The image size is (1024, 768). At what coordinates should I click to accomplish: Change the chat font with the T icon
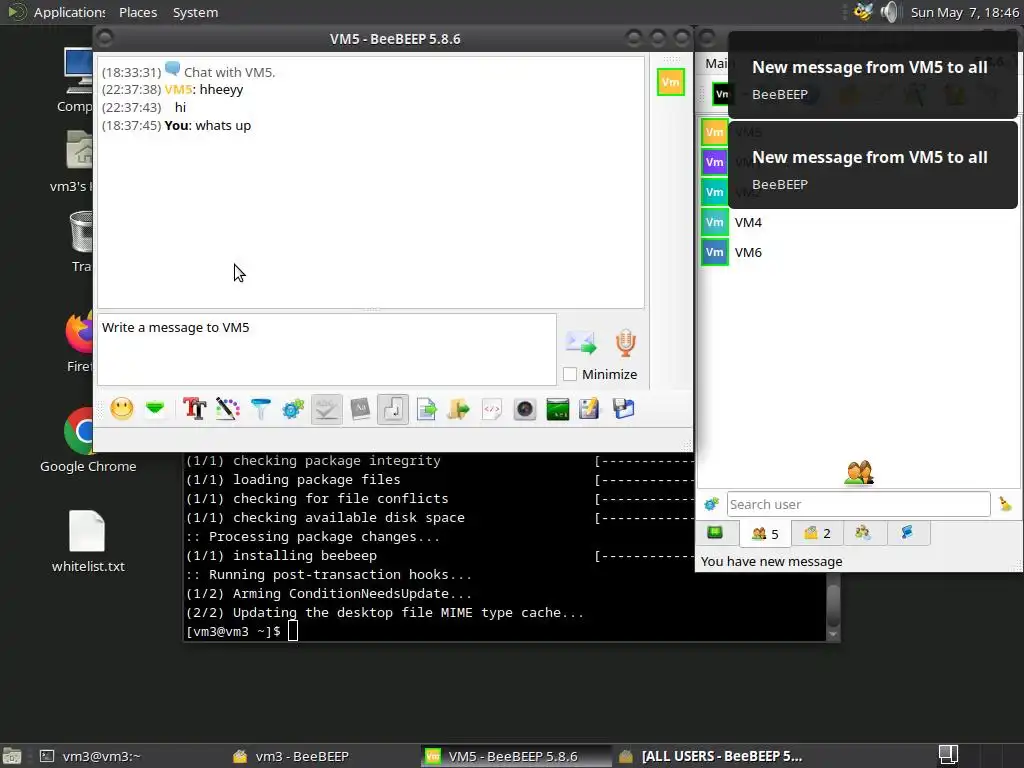point(195,409)
